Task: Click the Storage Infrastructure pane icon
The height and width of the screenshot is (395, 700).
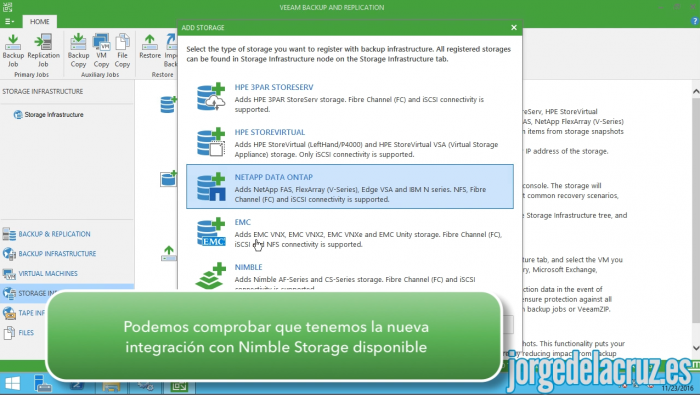Action: [x=9, y=293]
